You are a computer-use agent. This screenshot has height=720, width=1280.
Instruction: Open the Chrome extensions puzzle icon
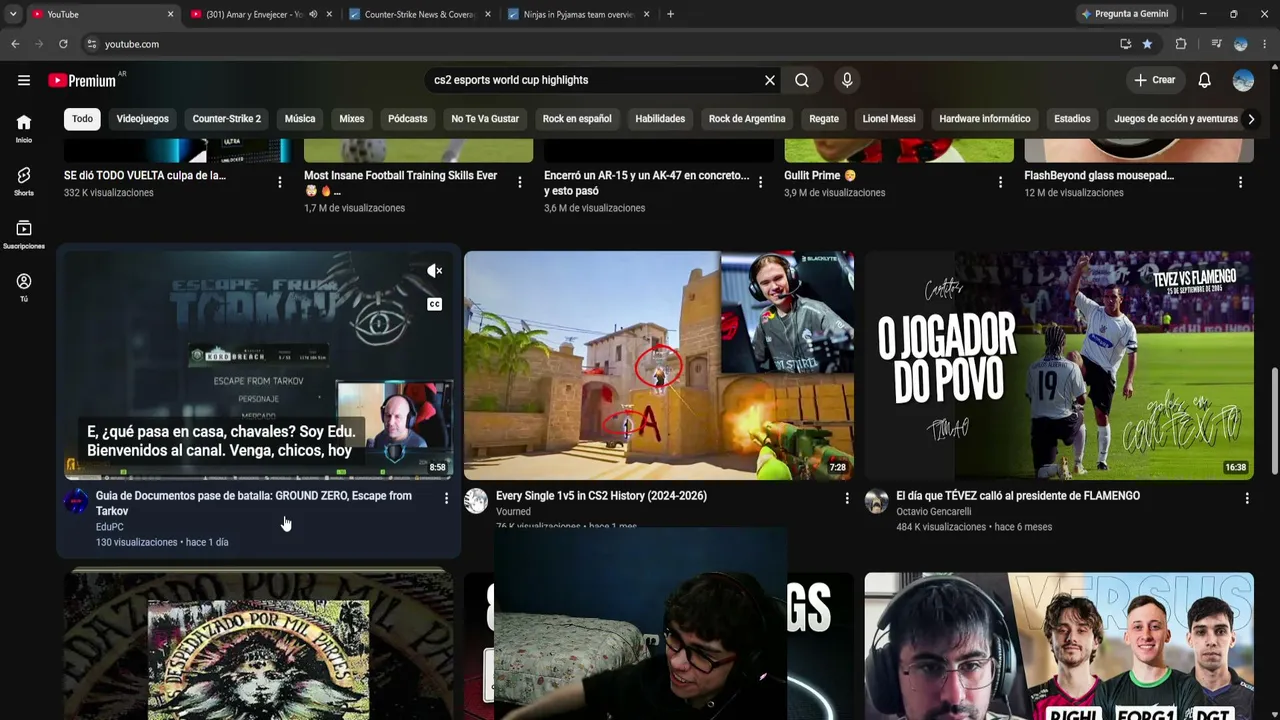1181,44
